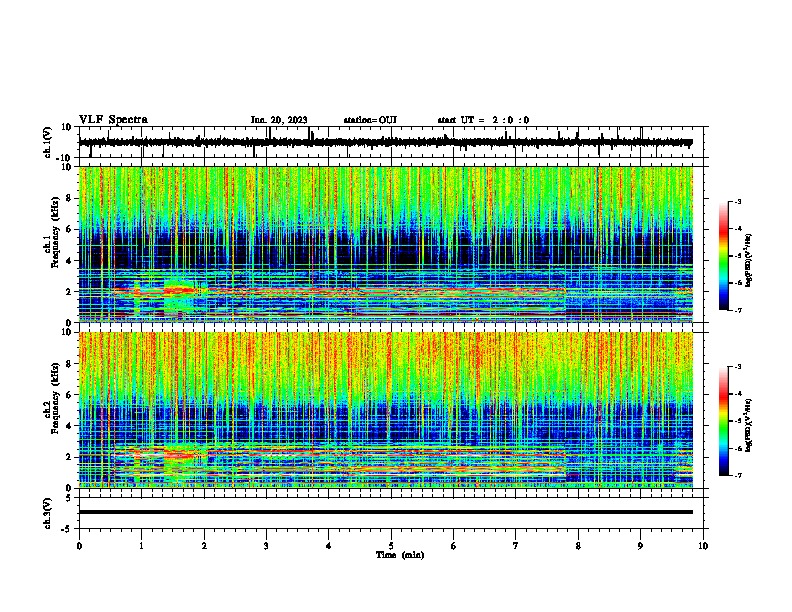Click the "ch.1(V)" axis label
Screen dimensions: 792x612
click(48, 142)
